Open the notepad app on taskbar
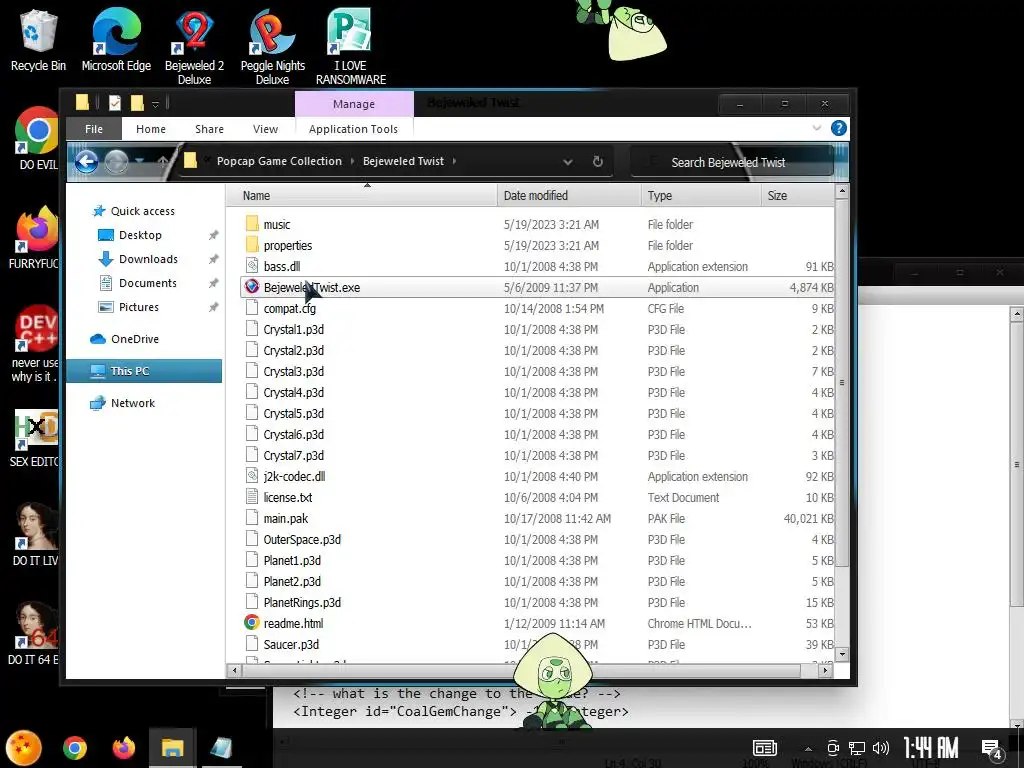The width and height of the screenshot is (1024, 768). 221,748
